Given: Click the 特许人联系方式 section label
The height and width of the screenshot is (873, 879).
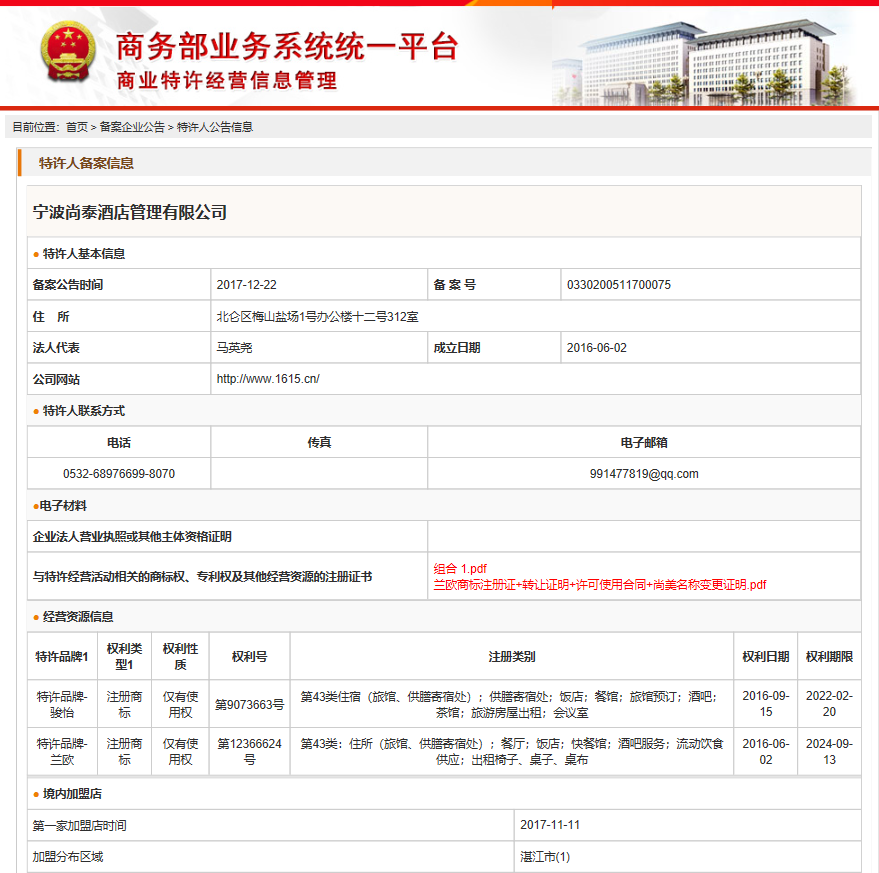Looking at the screenshot, I should pyautogui.click(x=84, y=411).
